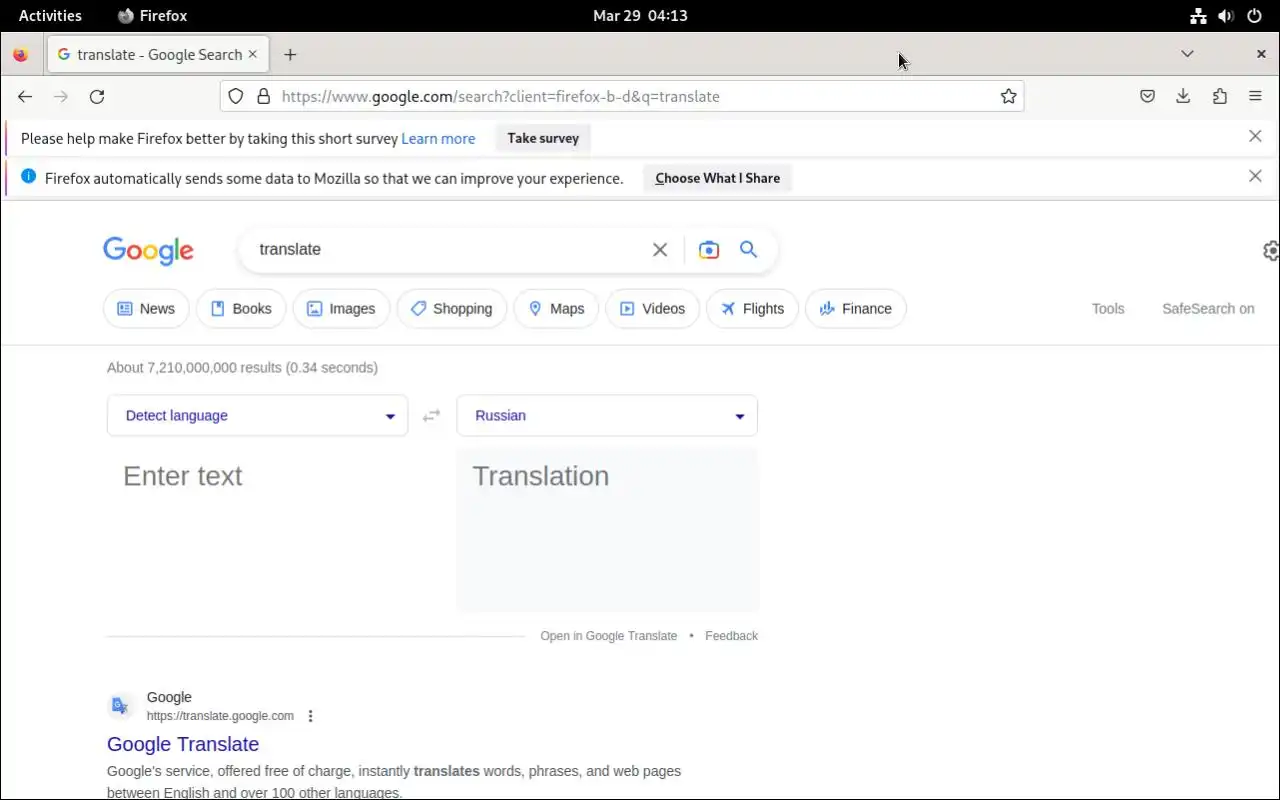
Task: Open the Firefox app menu in top bar
Action: [x=153, y=15]
